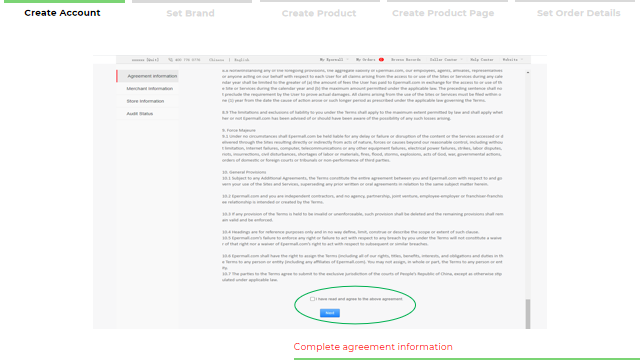This screenshot has width=640, height=360.
Task: Open the Create Product step
Action: click(x=319, y=13)
